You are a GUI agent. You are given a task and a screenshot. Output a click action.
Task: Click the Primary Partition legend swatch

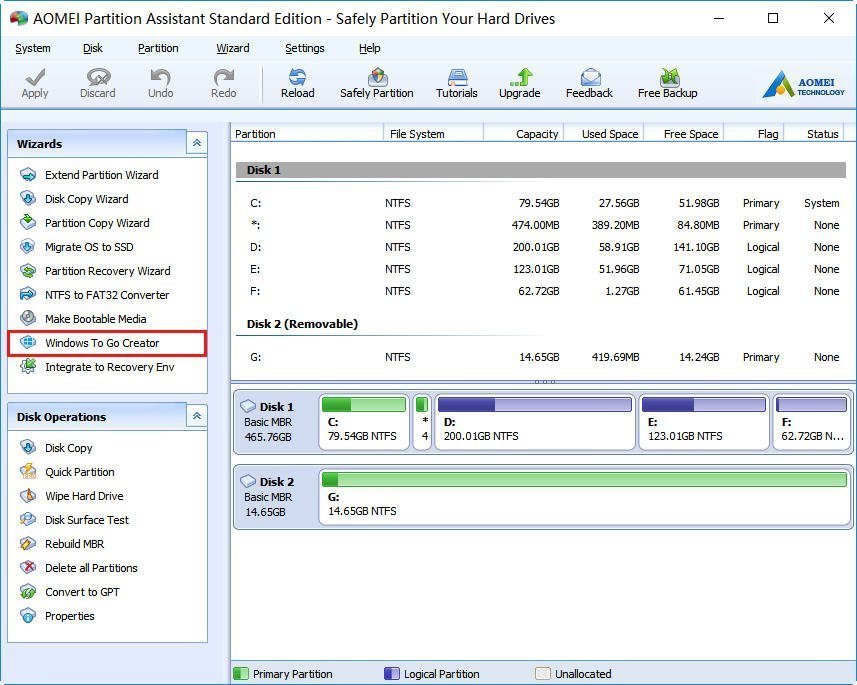[x=241, y=674]
